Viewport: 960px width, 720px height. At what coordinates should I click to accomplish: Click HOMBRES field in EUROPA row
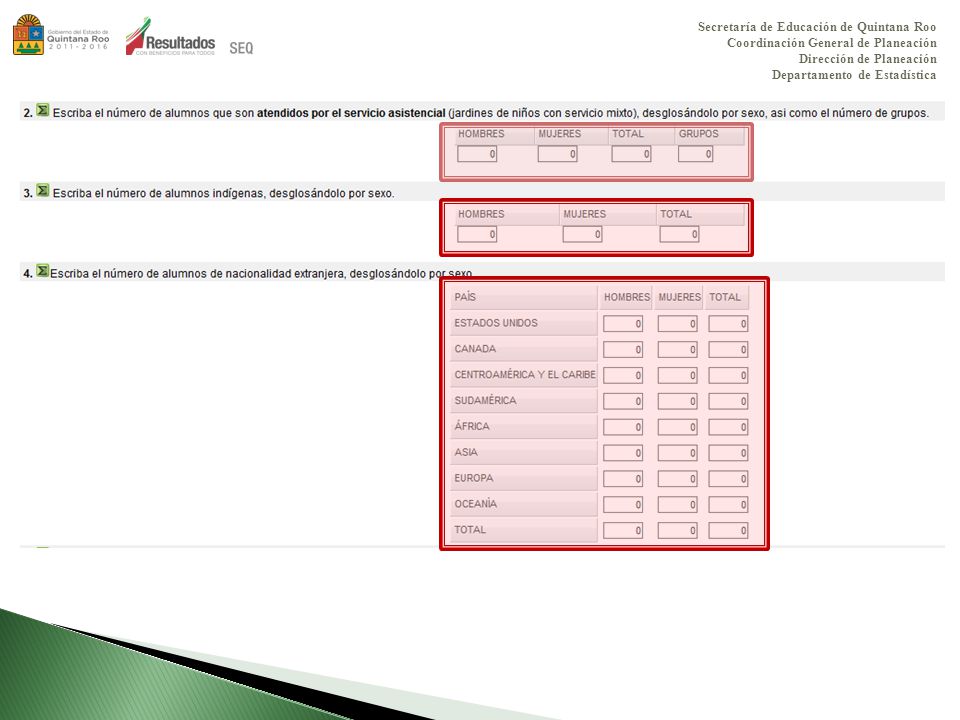pyautogui.click(x=623, y=479)
